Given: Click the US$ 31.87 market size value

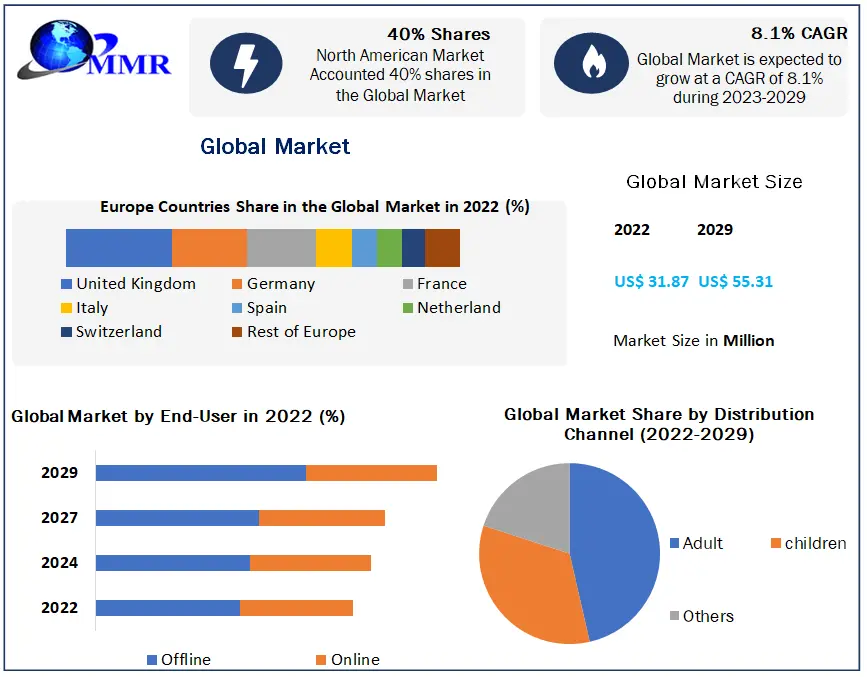Looking at the screenshot, I should click(651, 282).
